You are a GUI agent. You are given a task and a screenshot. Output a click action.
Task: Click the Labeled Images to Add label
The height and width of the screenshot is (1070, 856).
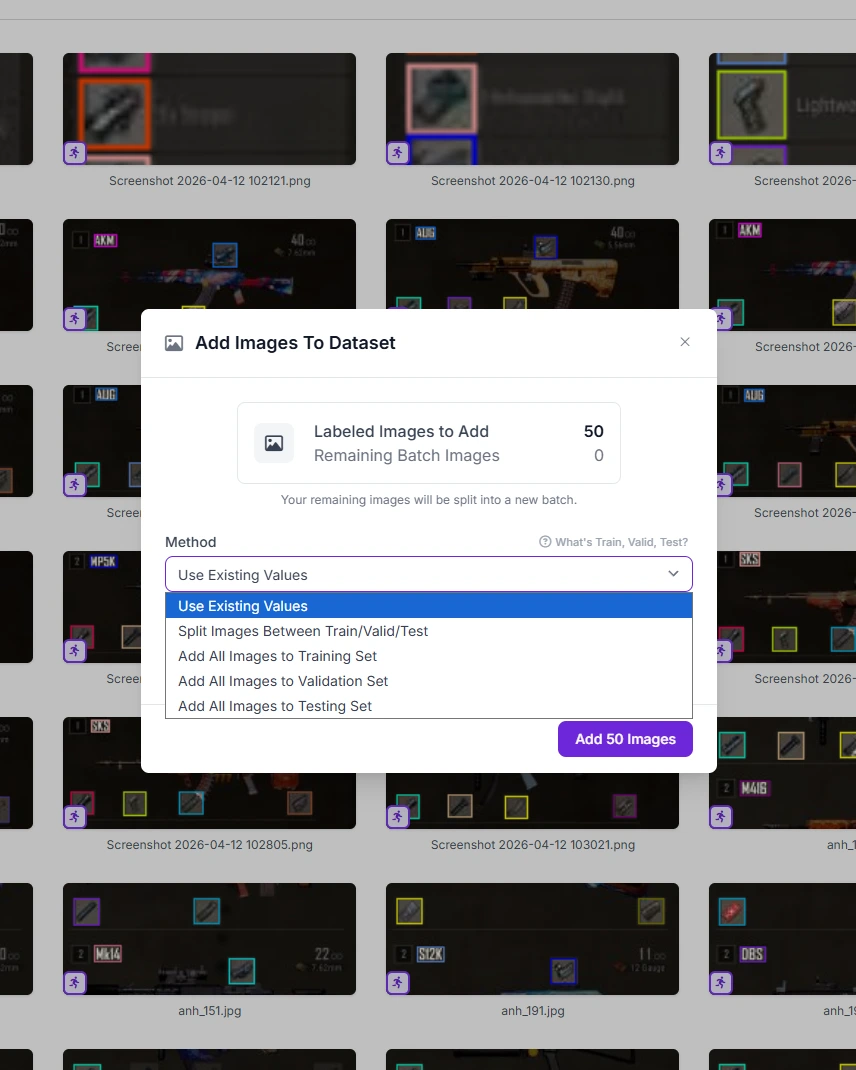point(401,431)
